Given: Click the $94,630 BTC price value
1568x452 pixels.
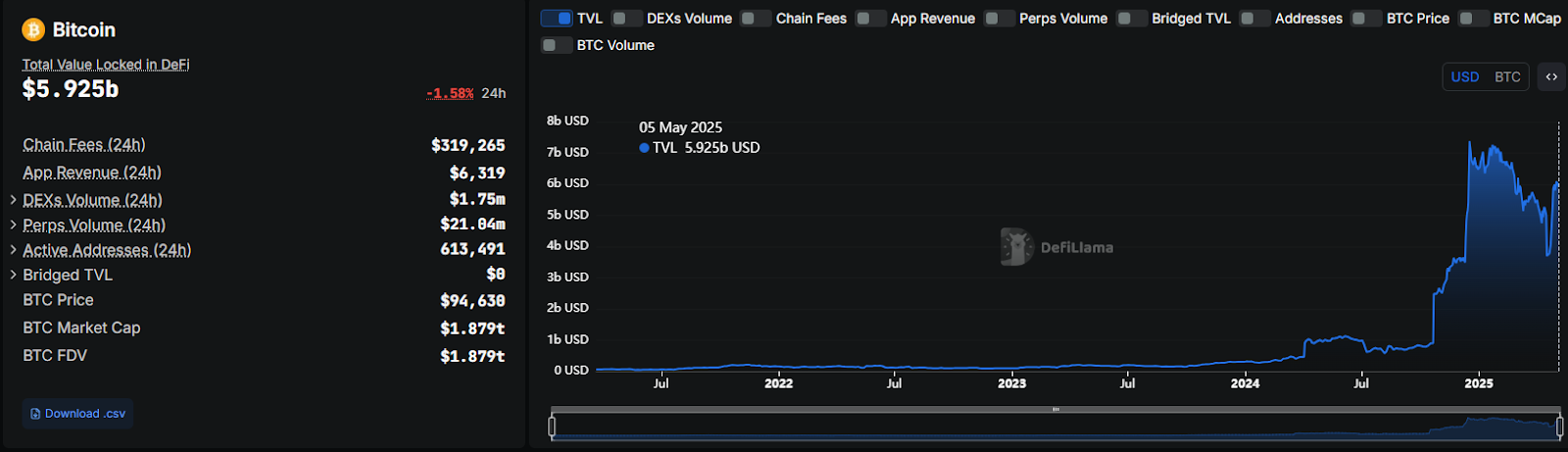Looking at the screenshot, I should pos(472,300).
